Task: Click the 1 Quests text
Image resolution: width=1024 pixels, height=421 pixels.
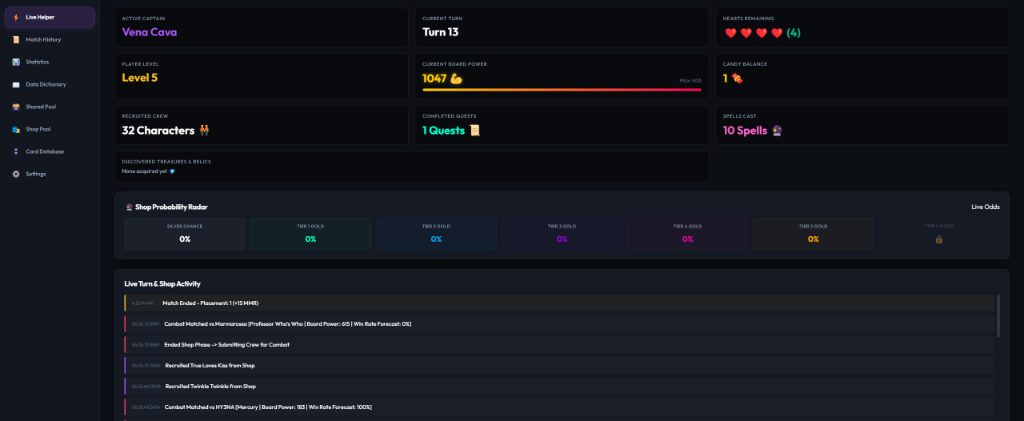Action: click(x=443, y=131)
